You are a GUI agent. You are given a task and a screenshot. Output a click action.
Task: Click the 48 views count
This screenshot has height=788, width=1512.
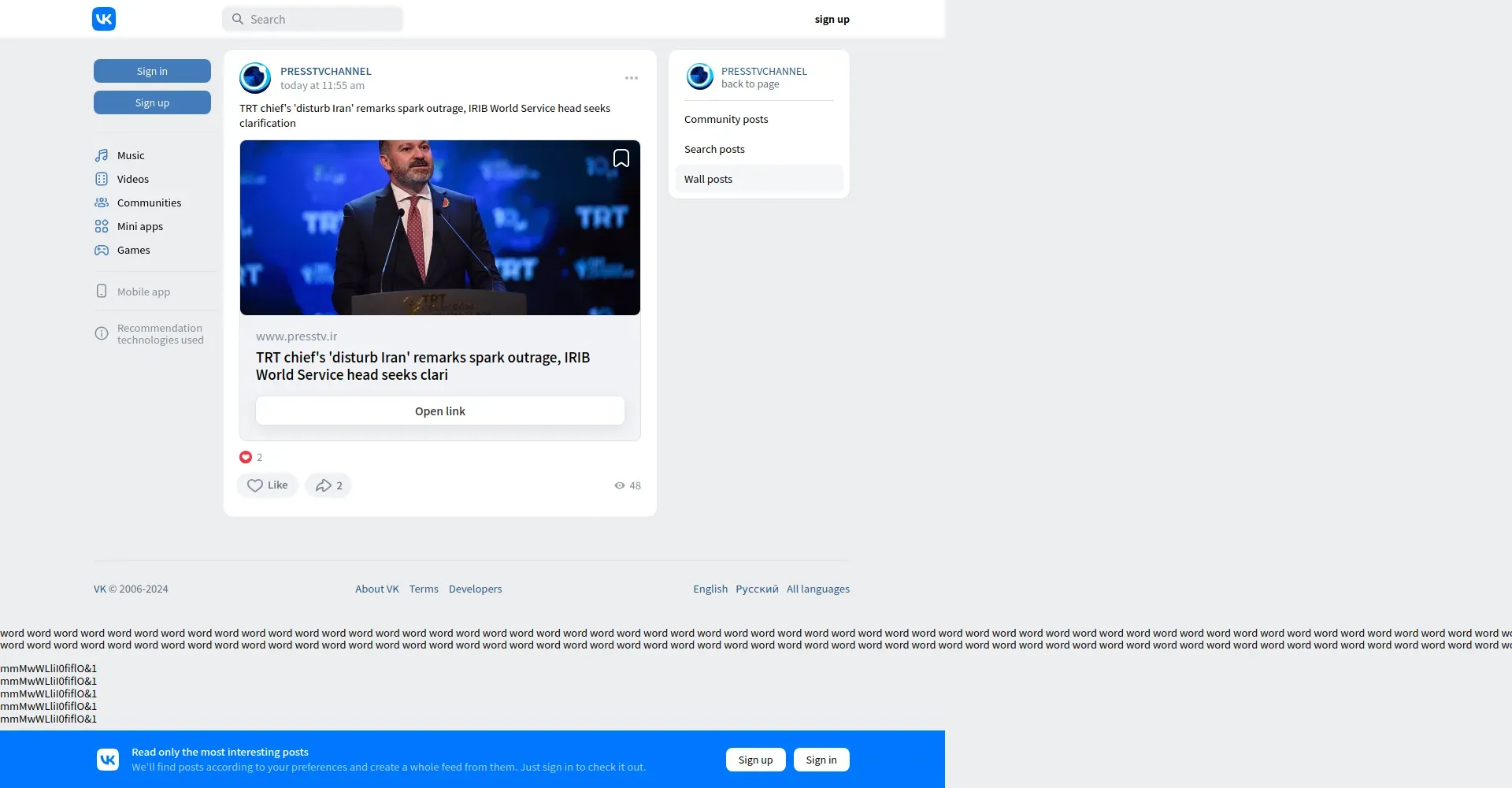[635, 485]
